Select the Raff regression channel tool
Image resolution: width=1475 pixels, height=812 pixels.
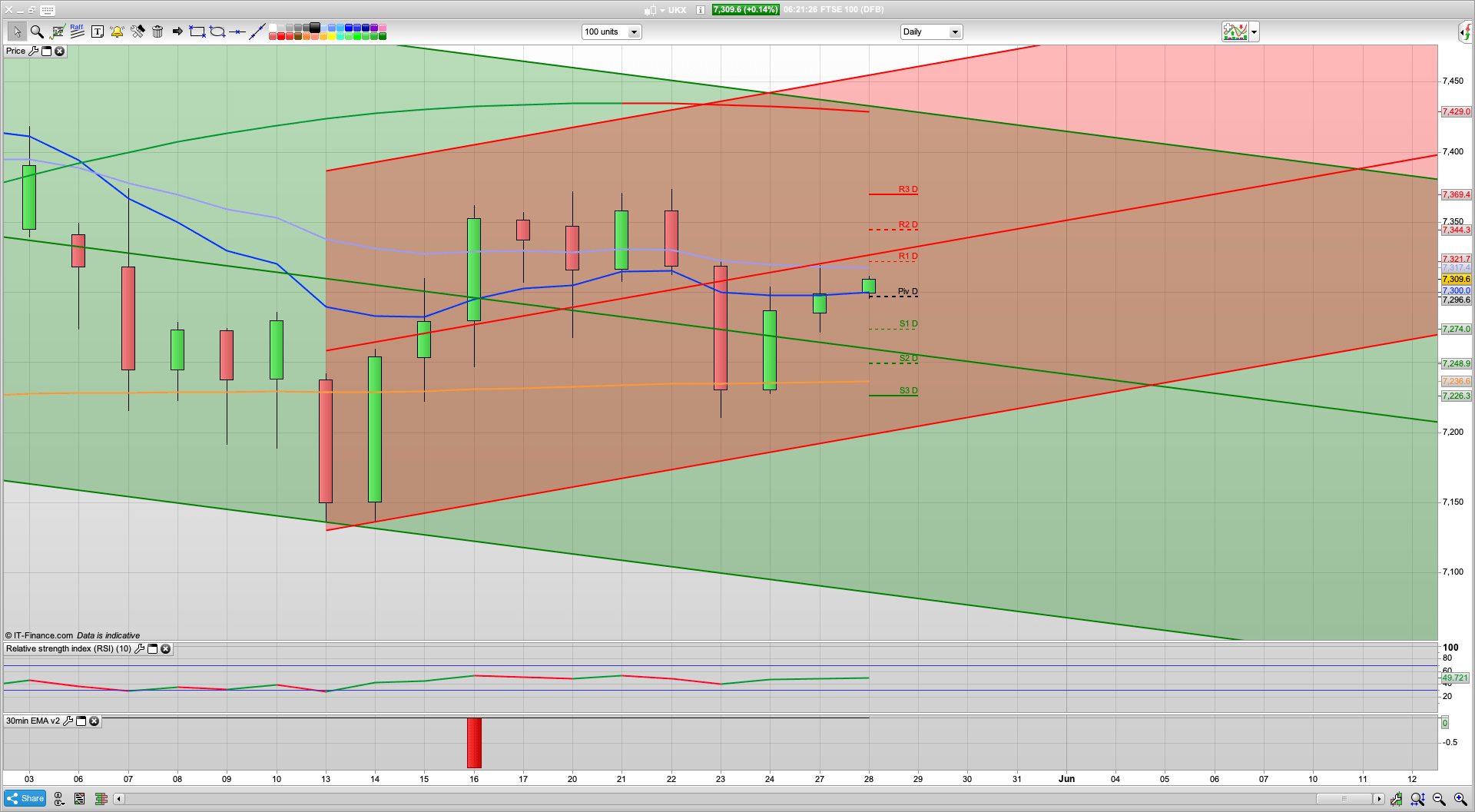(77, 31)
